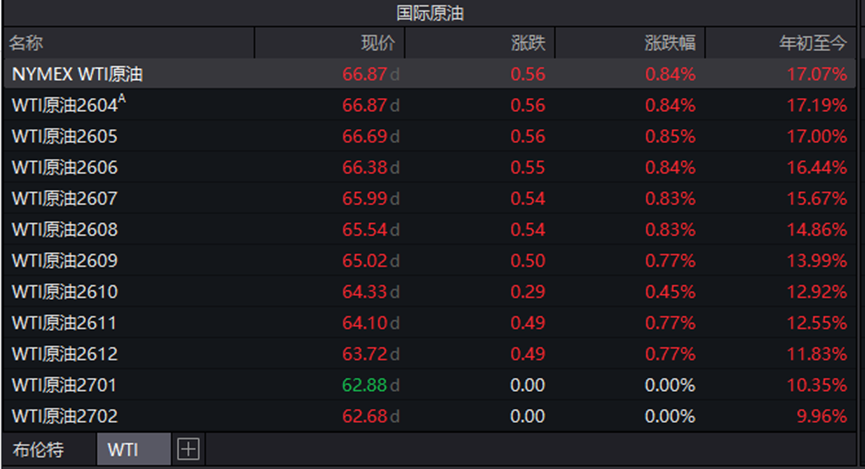865x469 pixels.
Task: Select the WTI tab
Action: tap(123, 450)
